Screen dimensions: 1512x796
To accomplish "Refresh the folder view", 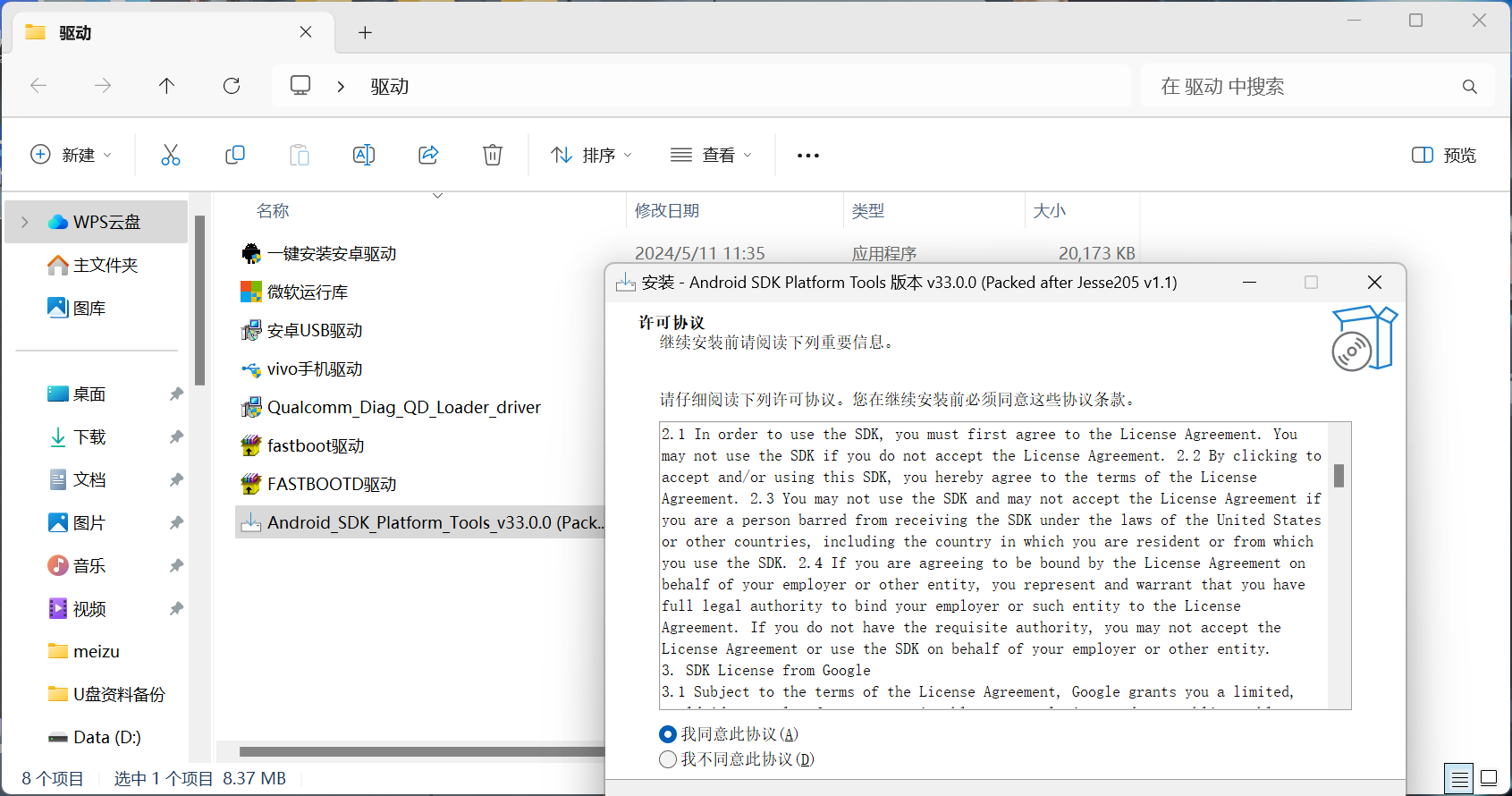I will coord(232,86).
